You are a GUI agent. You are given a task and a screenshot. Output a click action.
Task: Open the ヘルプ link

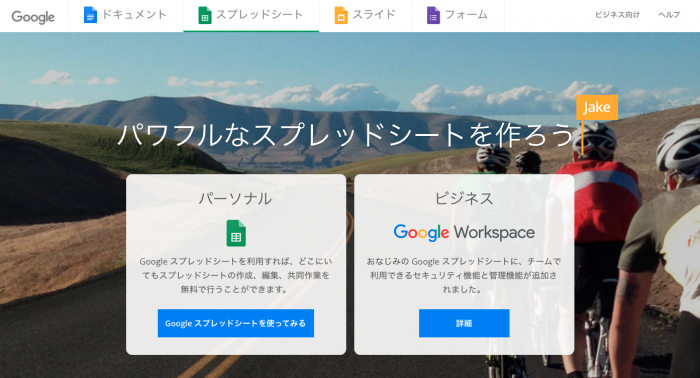click(669, 15)
